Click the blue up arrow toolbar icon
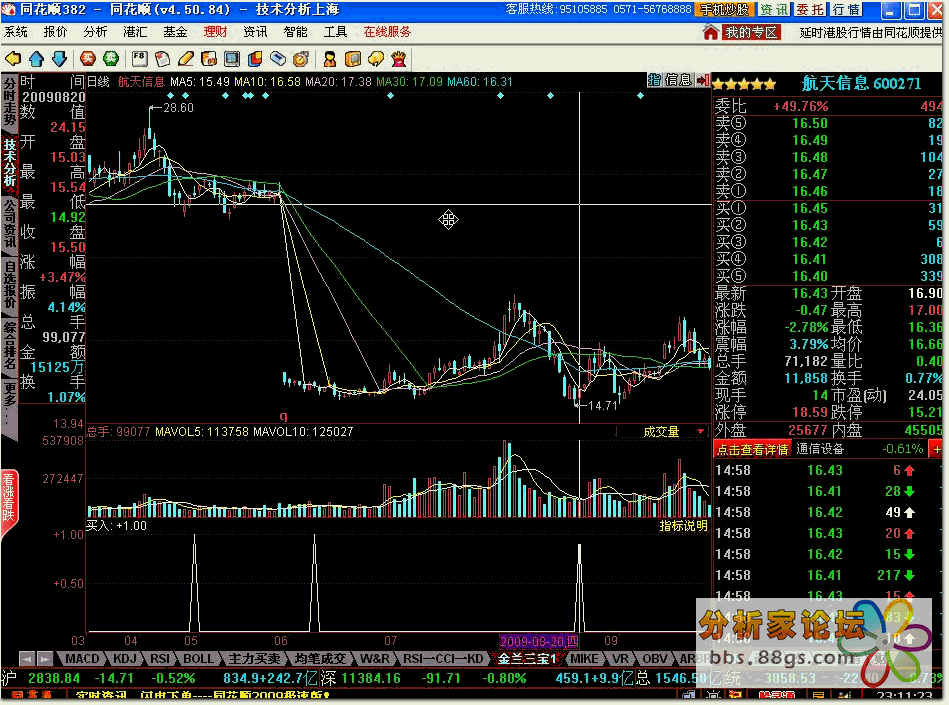 point(36,59)
